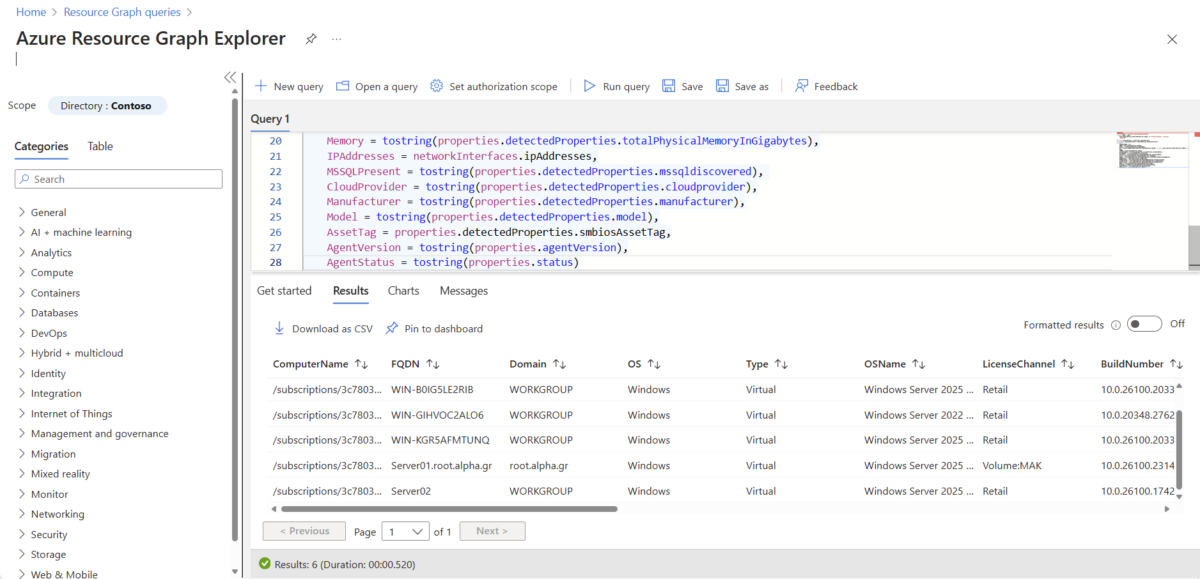
Task: Go to Home breadcrumb link
Action: pos(31,12)
